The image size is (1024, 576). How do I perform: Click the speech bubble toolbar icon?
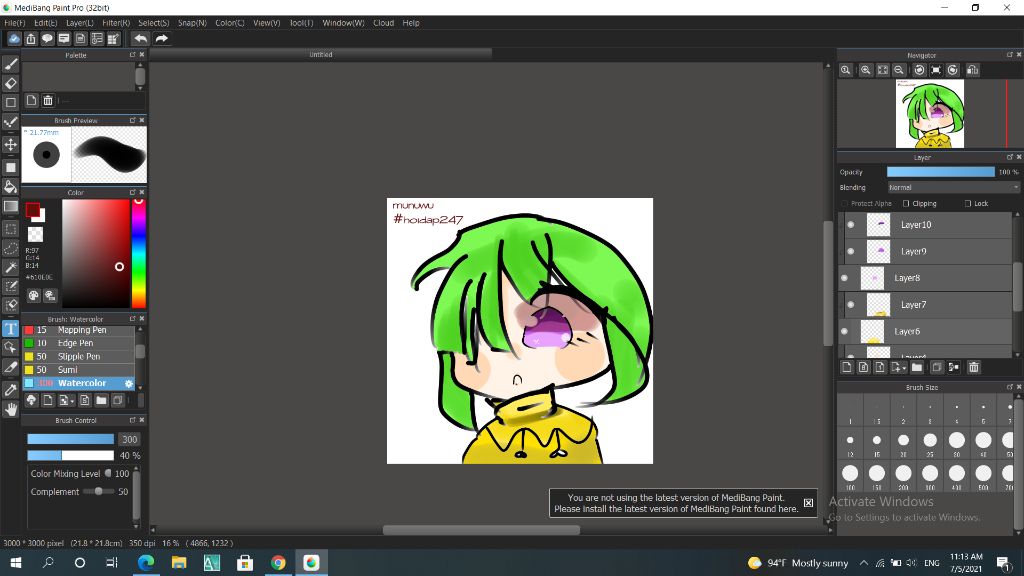click(47, 39)
